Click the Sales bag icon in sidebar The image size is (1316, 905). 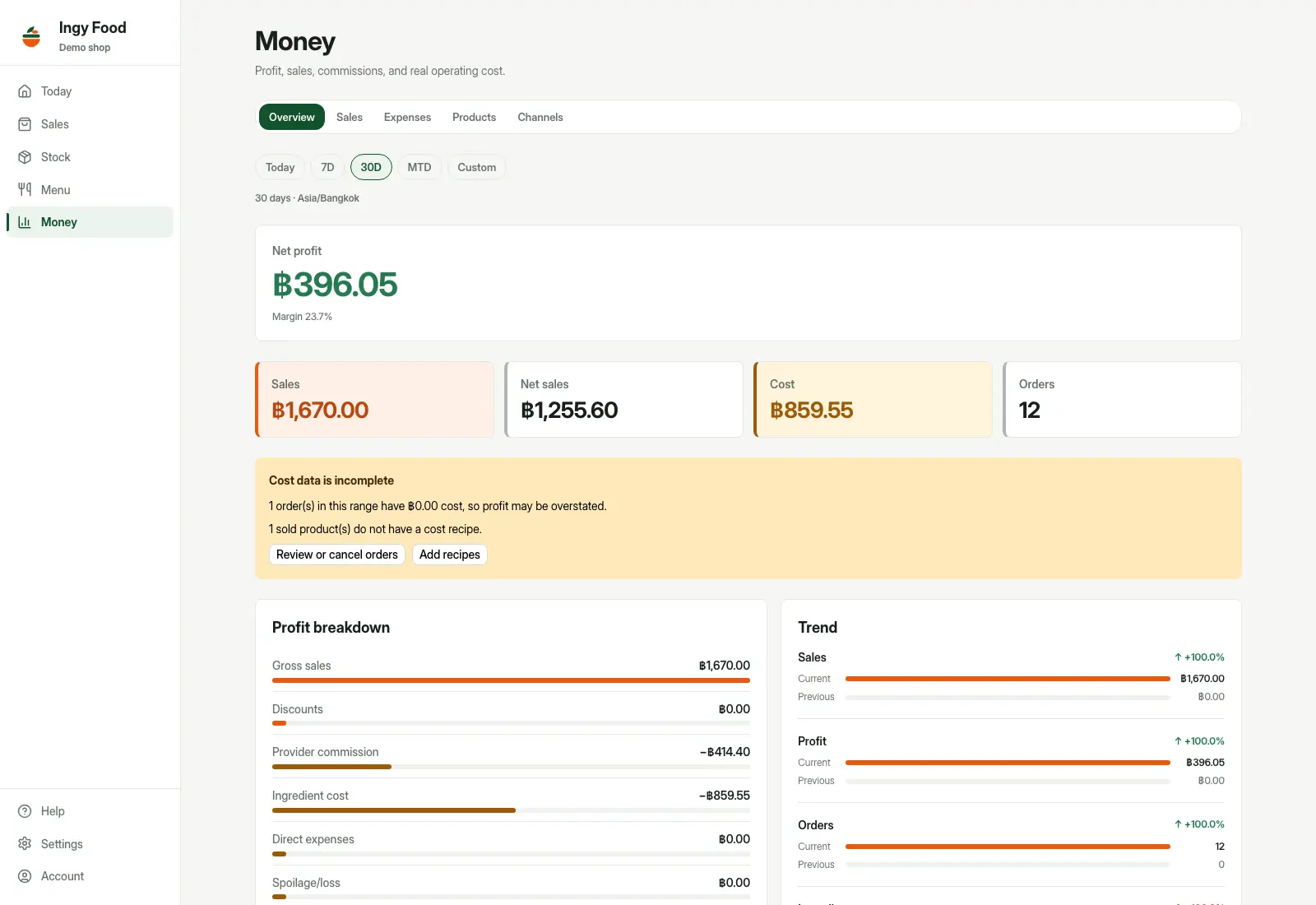point(25,124)
